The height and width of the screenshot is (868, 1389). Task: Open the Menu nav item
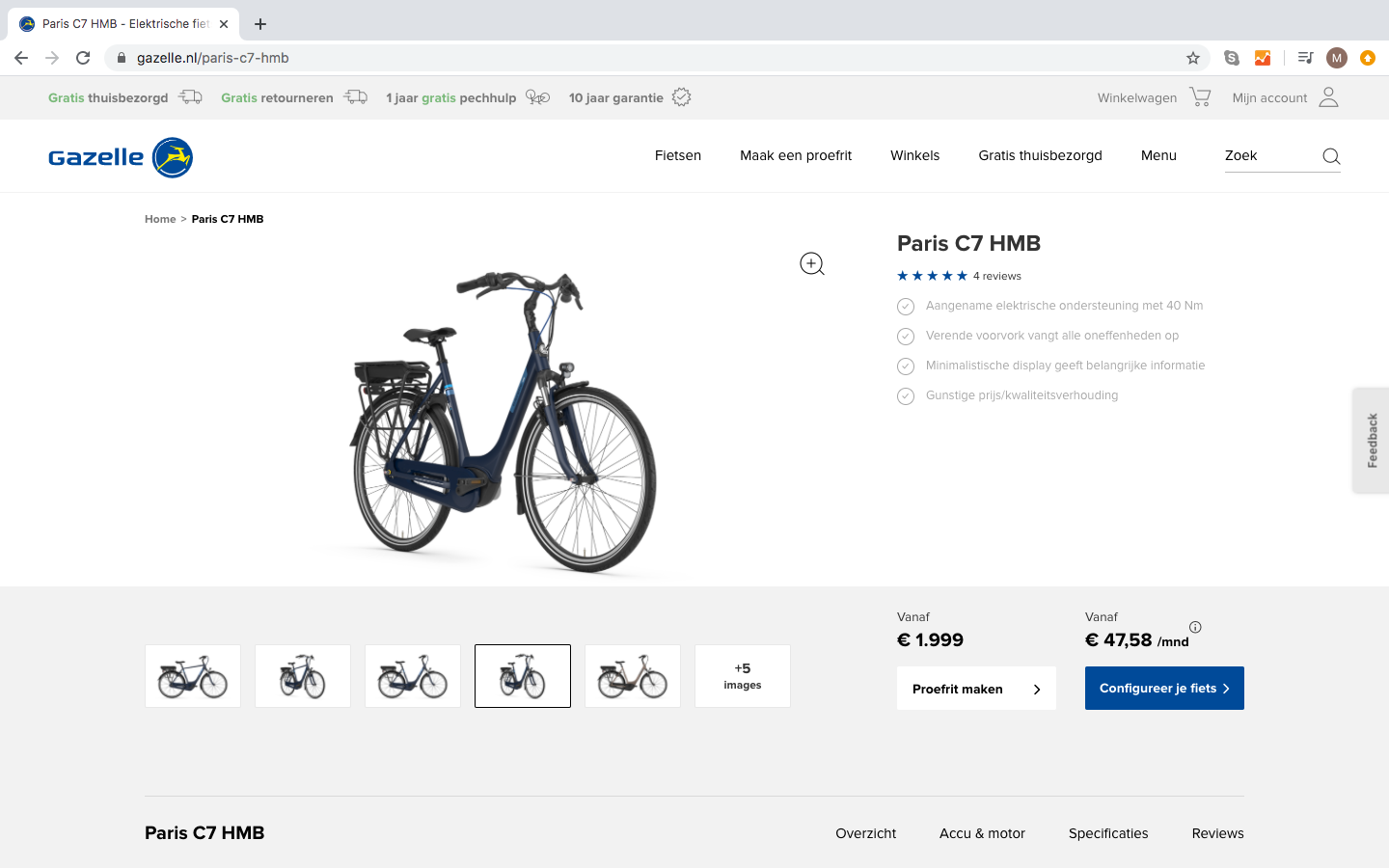click(x=1158, y=155)
